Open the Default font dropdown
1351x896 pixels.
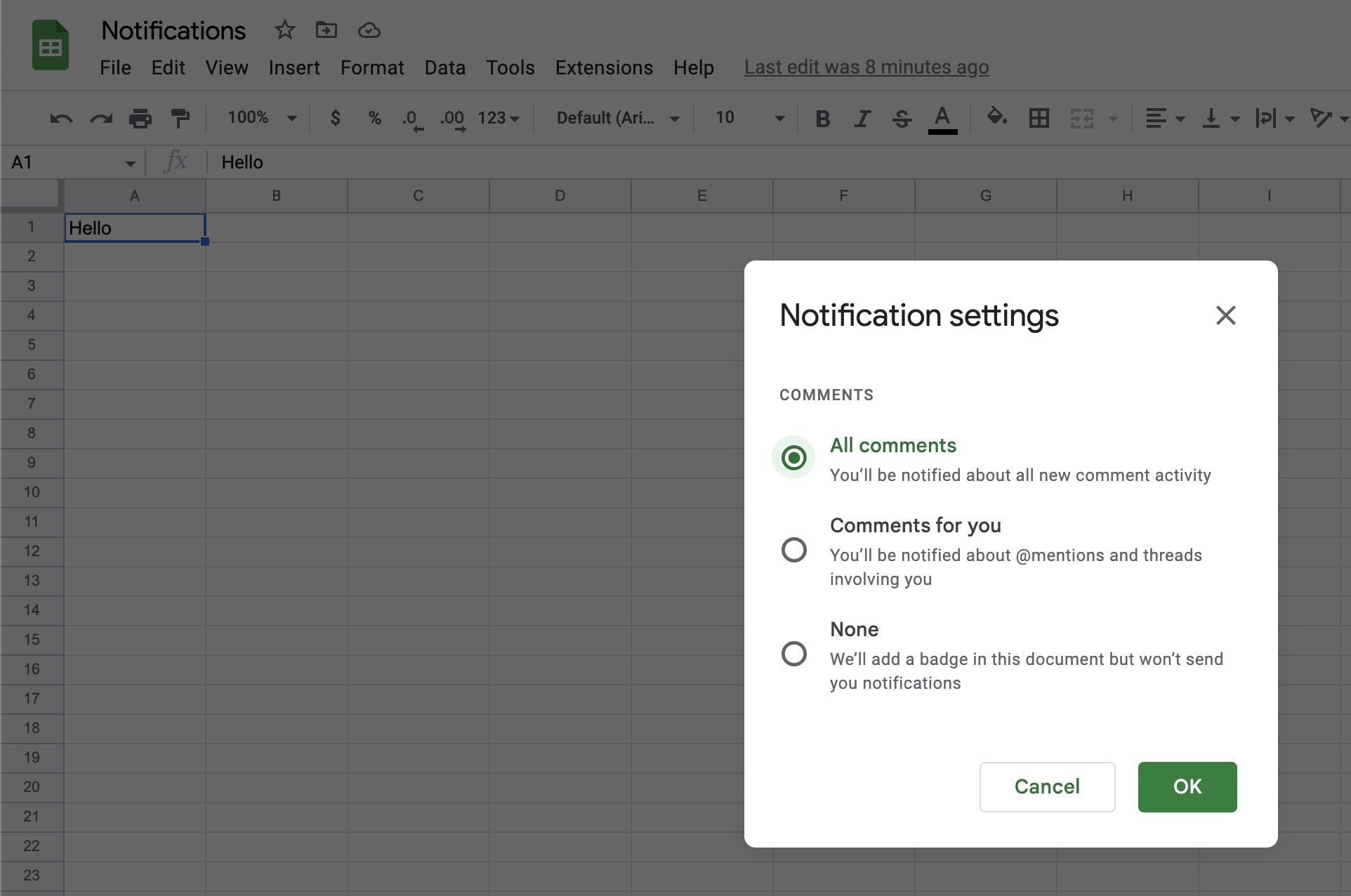(x=618, y=118)
